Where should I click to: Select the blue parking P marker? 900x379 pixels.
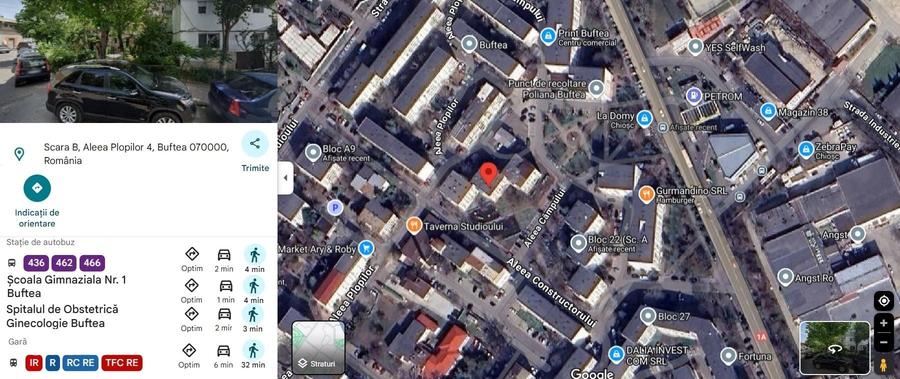click(x=335, y=207)
